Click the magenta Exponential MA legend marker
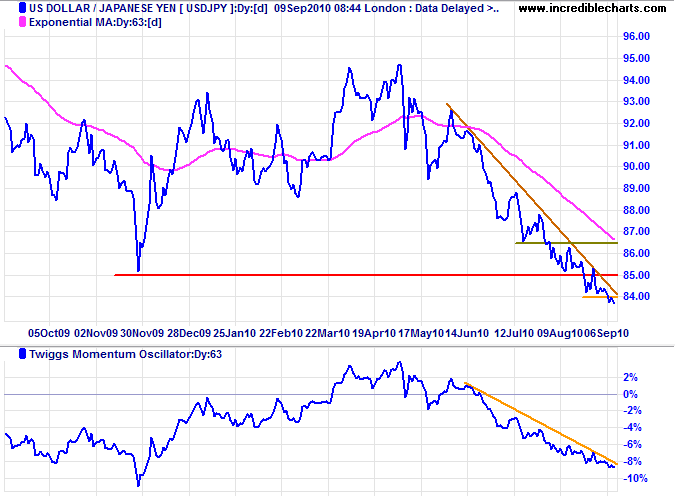 (x=22, y=22)
